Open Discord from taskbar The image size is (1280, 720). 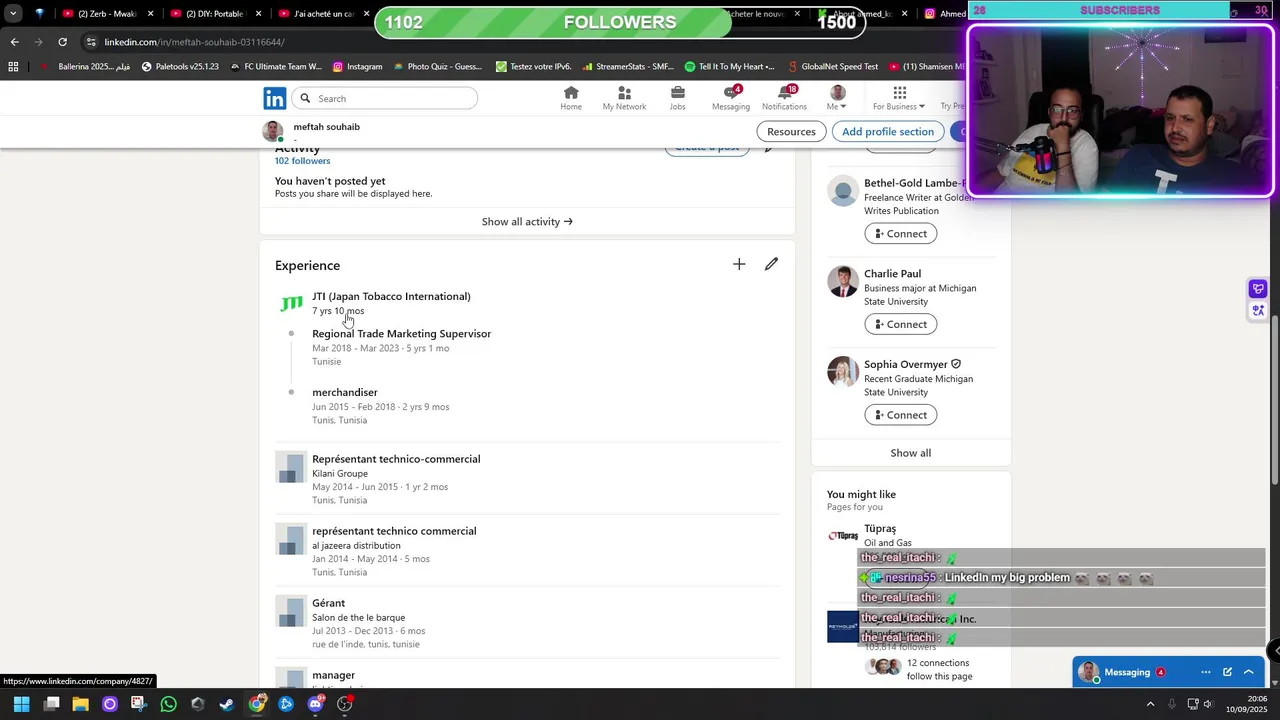tap(315, 704)
